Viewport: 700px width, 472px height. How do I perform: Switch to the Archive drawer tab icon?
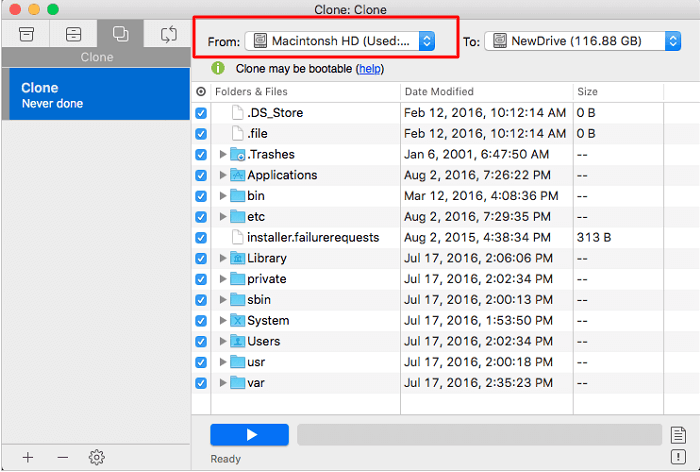(73, 34)
